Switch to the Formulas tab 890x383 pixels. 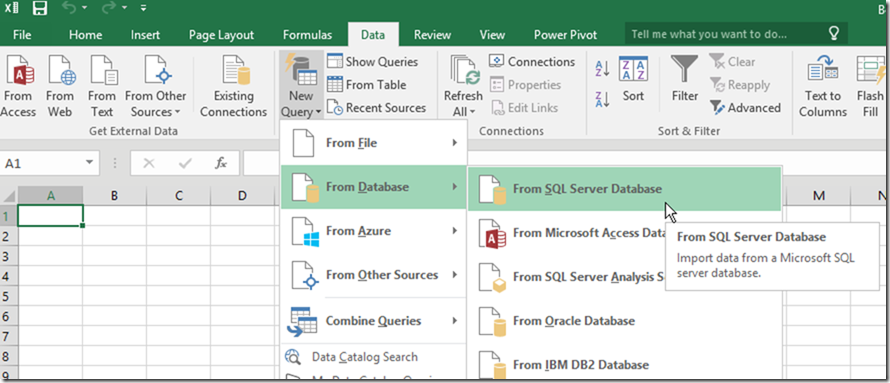point(307,35)
